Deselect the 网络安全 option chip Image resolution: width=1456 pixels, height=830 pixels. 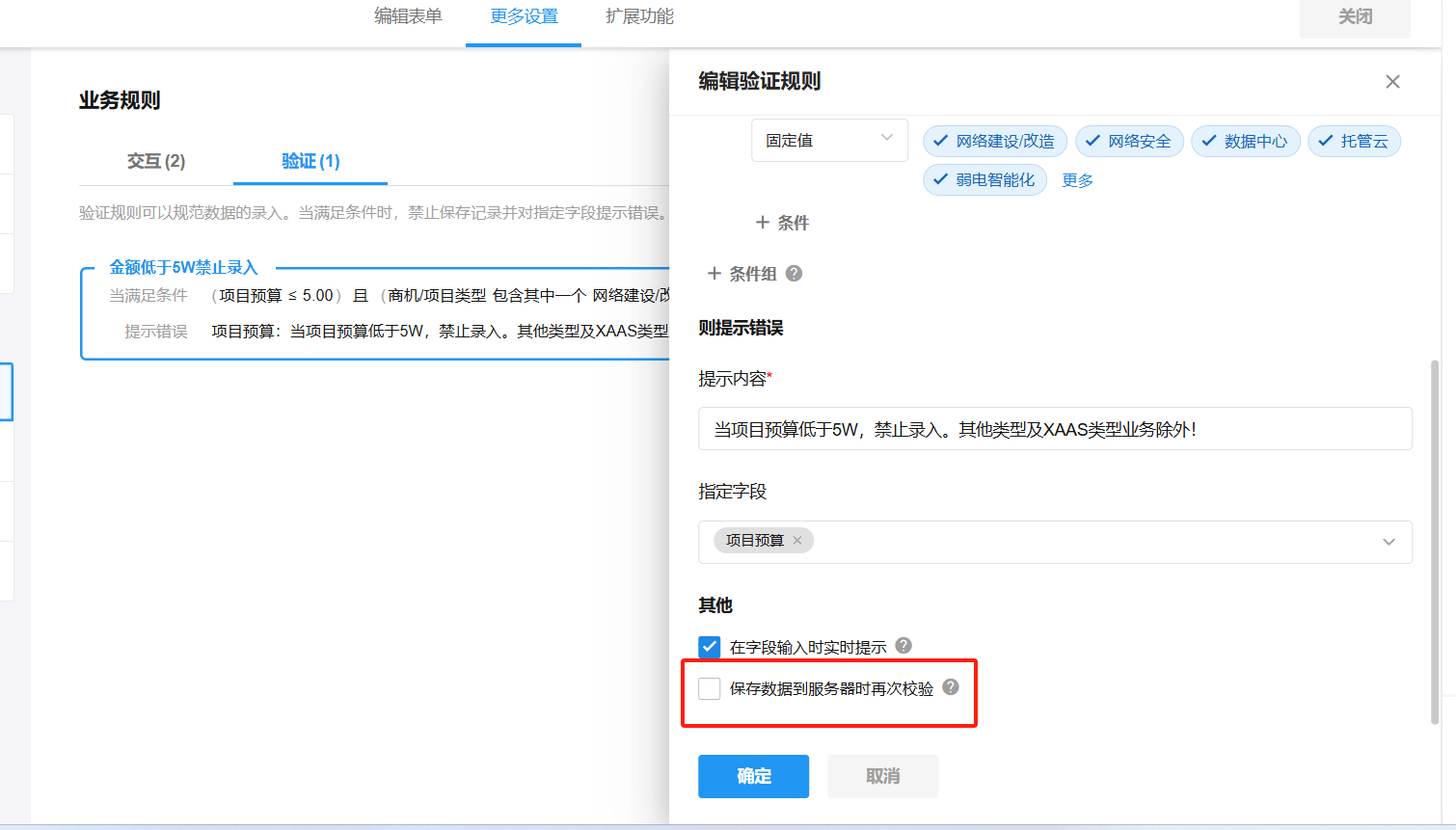point(1129,142)
